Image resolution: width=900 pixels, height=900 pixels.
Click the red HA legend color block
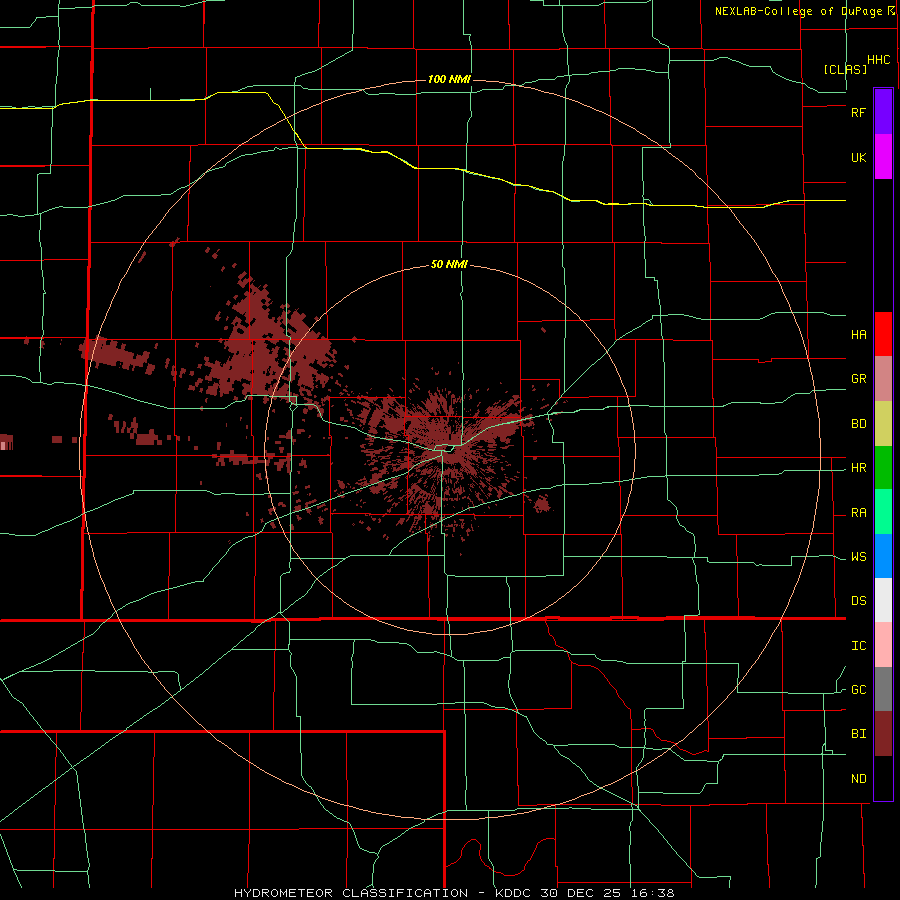[x=883, y=334]
